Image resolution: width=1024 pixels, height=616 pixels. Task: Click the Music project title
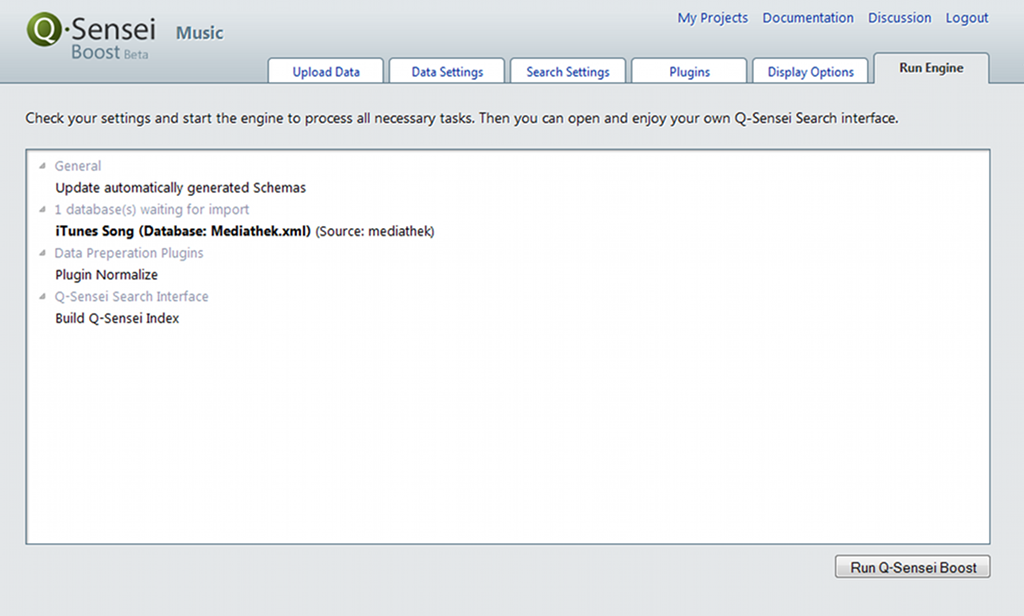(x=199, y=33)
